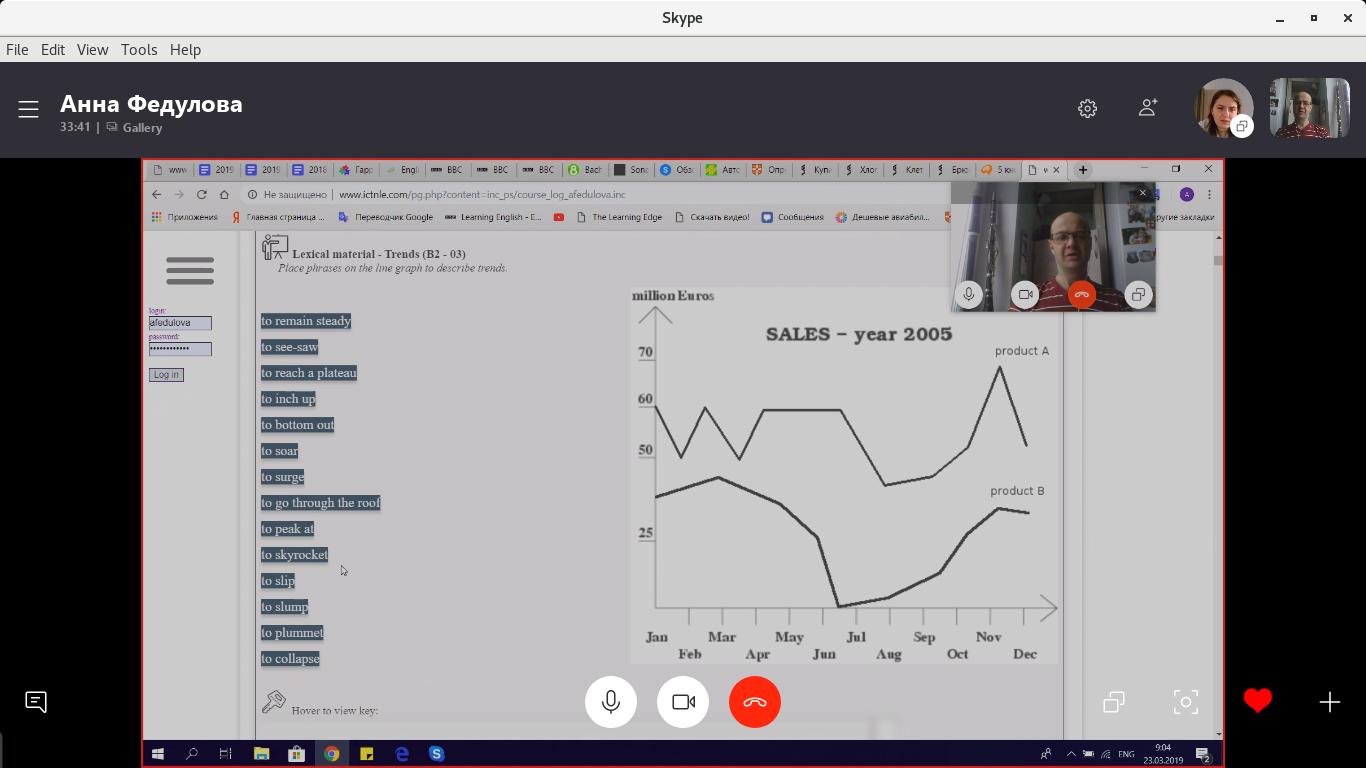Mute the microphone
Image resolution: width=1366 pixels, height=768 pixels.
click(610, 702)
